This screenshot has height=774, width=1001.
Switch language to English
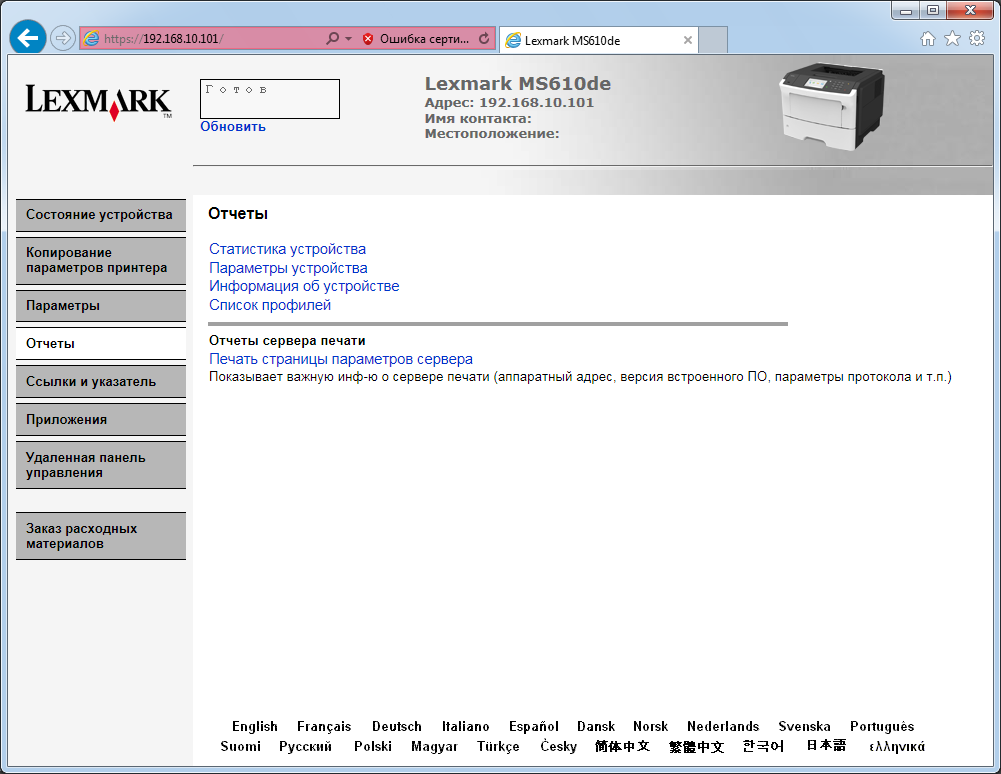255,727
